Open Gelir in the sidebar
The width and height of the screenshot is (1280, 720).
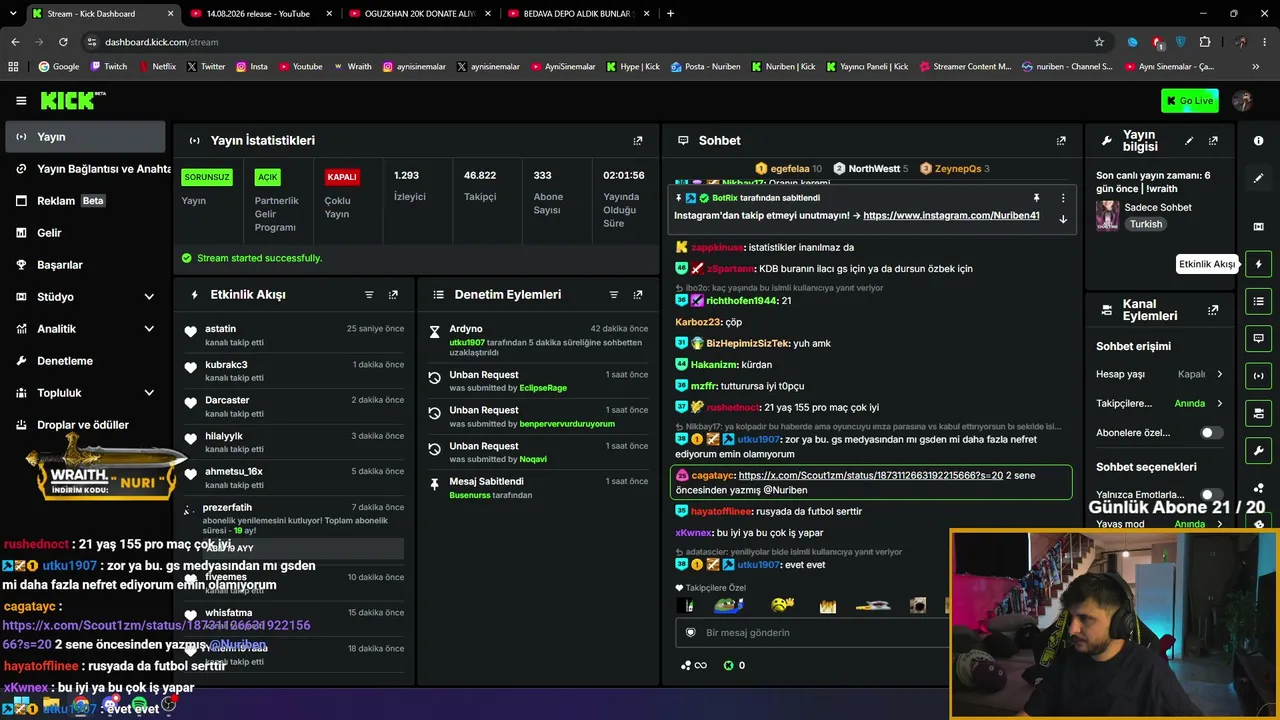pos(85,233)
